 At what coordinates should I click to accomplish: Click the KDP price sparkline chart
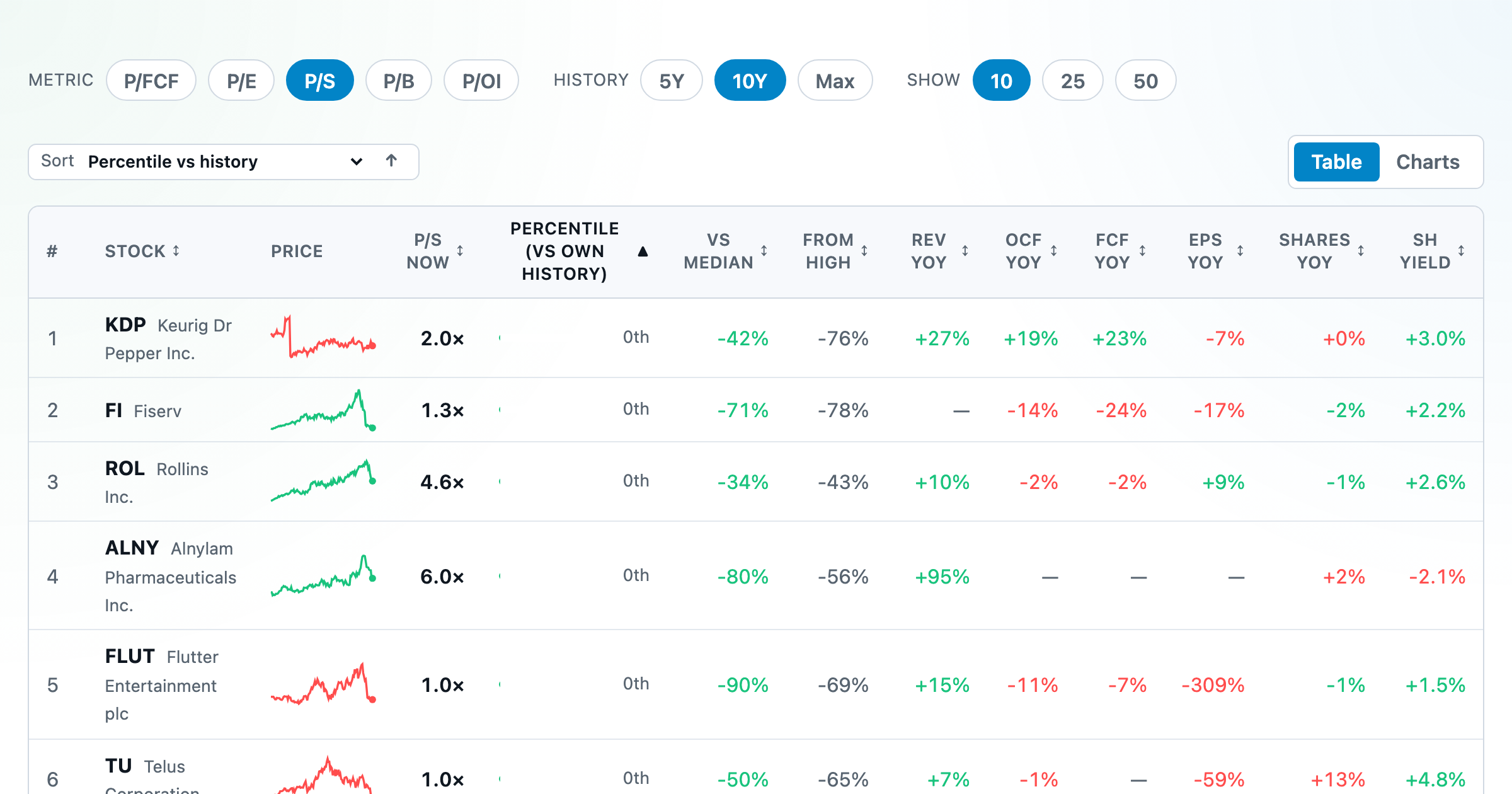323,337
